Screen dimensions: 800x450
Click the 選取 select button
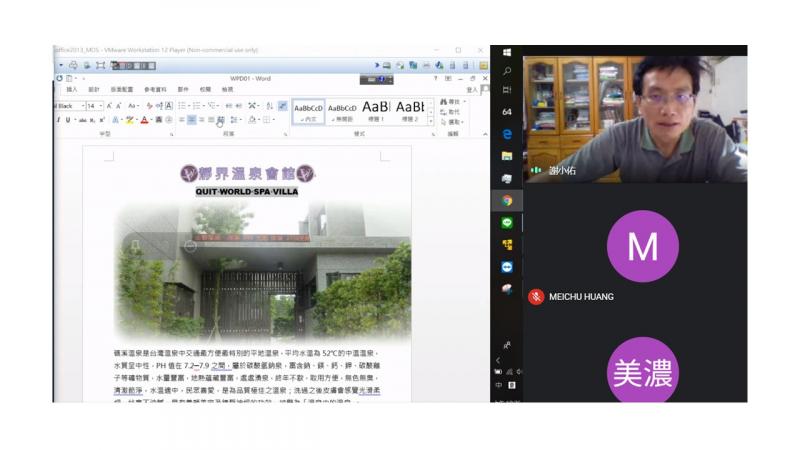[x=452, y=122]
